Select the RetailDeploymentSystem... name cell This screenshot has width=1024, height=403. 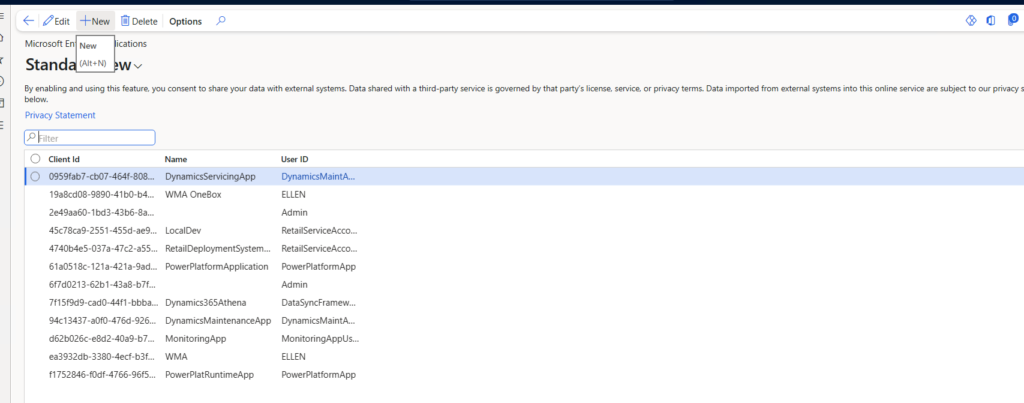pos(217,249)
